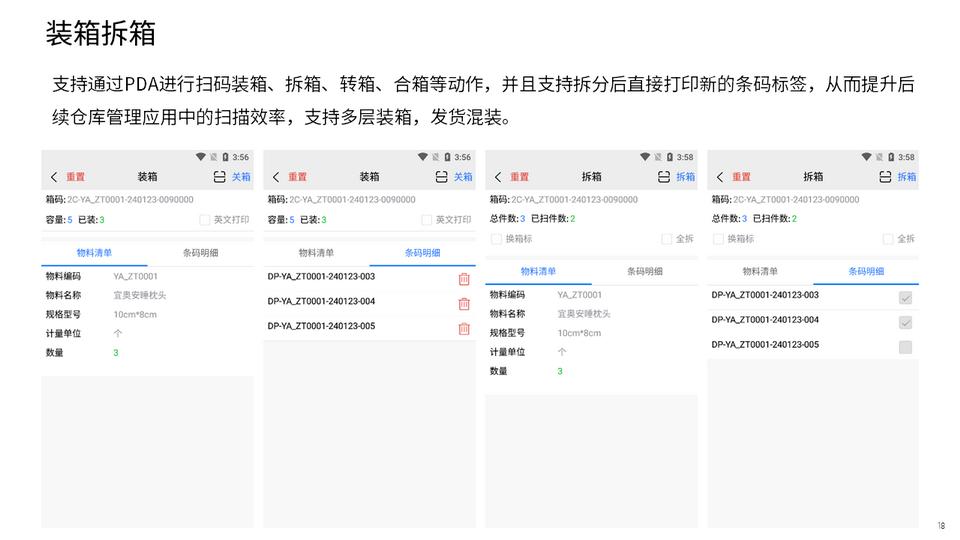Screen dimensions: 960x540
Task: Click blue 拆箱 button in third screen
Action: (x=685, y=177)
